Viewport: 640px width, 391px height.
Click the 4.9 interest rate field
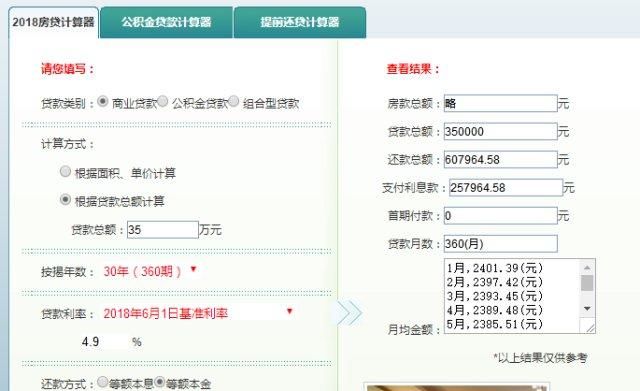click(104, 342)
